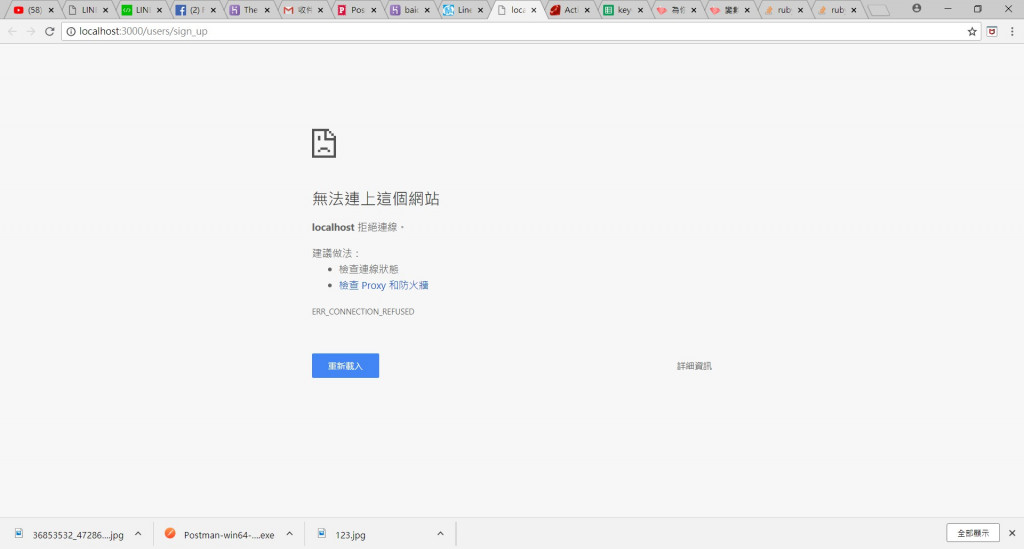Open the new tab button
This screenshot has height=549, width=1024.
pyautogui.click(x=879, y=10)
